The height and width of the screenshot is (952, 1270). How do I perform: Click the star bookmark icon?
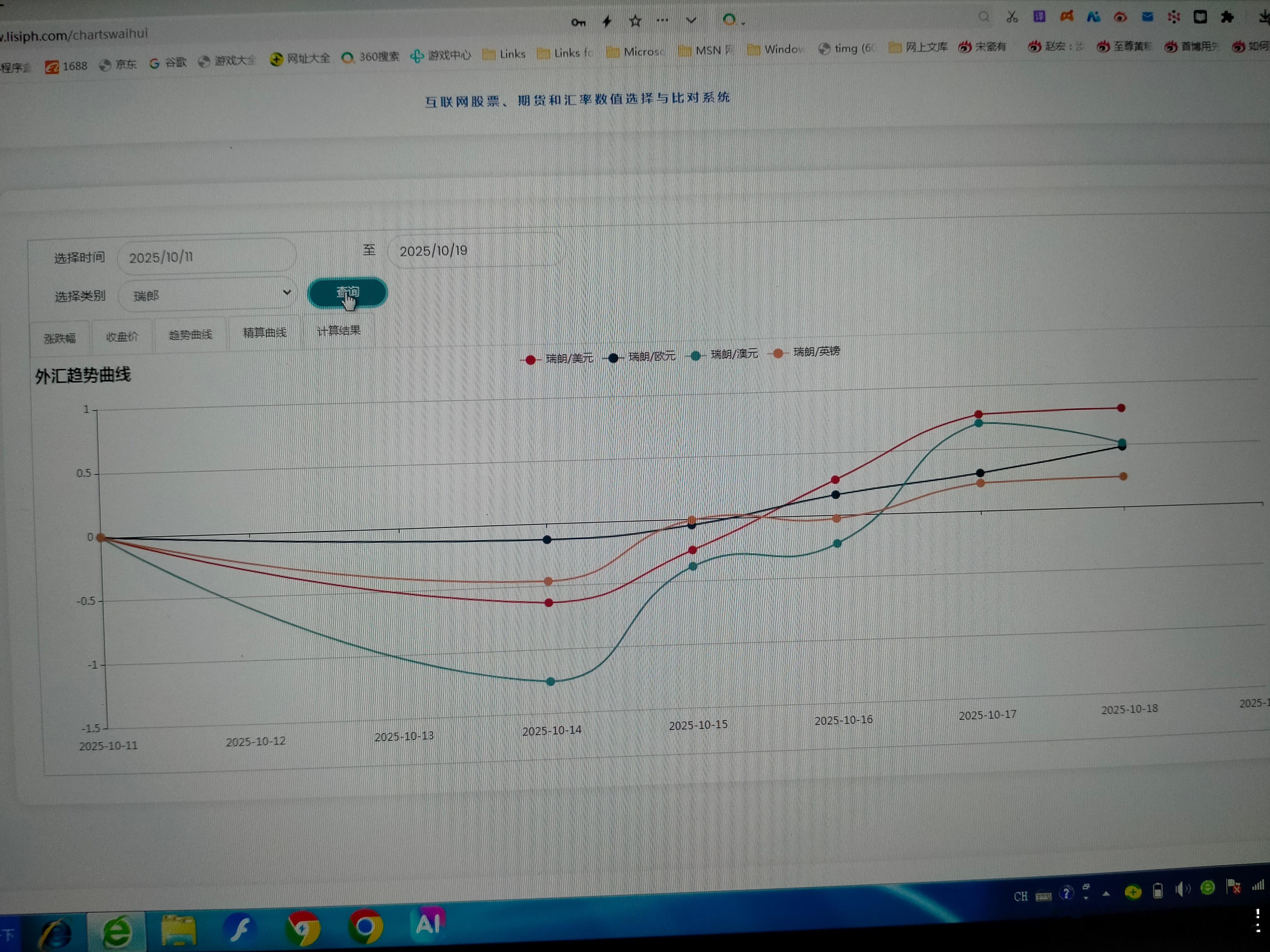click(x=635, y=21)
